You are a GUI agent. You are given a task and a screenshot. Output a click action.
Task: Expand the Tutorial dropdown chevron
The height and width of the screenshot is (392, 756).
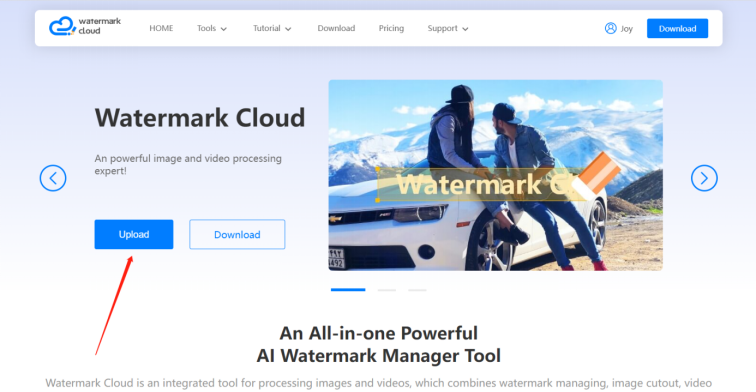[288, 29]
